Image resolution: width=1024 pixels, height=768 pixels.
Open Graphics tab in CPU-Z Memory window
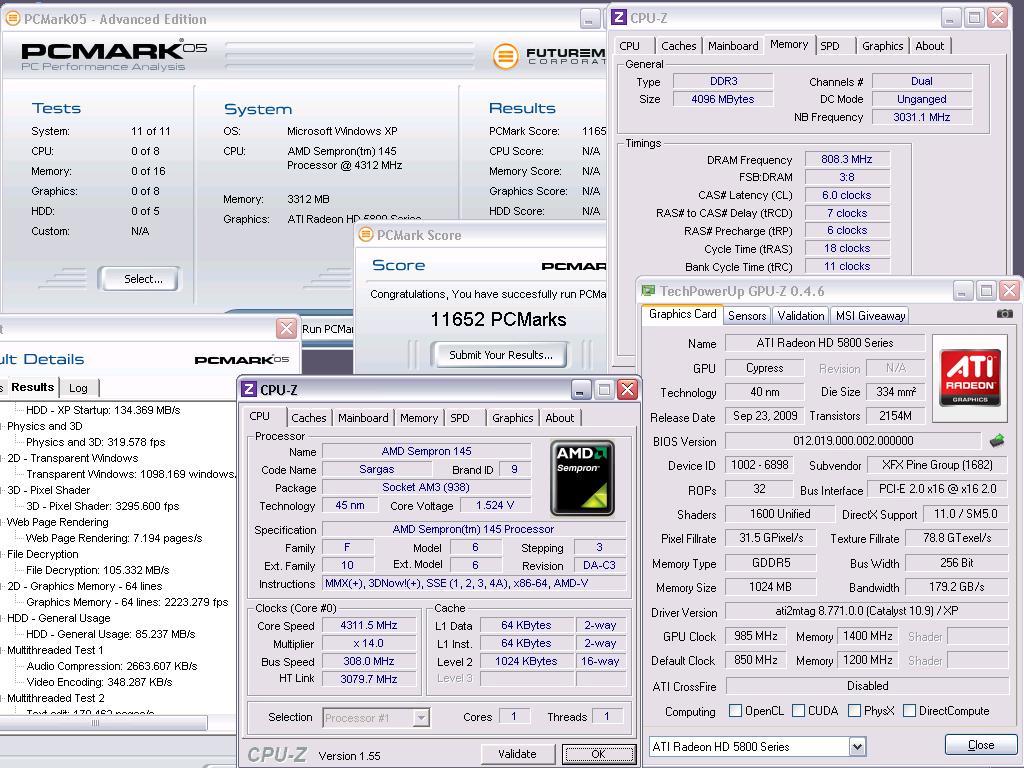pos(882,46)
